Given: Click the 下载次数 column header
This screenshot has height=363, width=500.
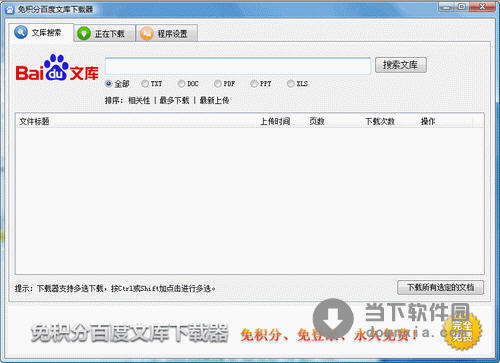Looking at the screenshot, I should pos(380,121).
